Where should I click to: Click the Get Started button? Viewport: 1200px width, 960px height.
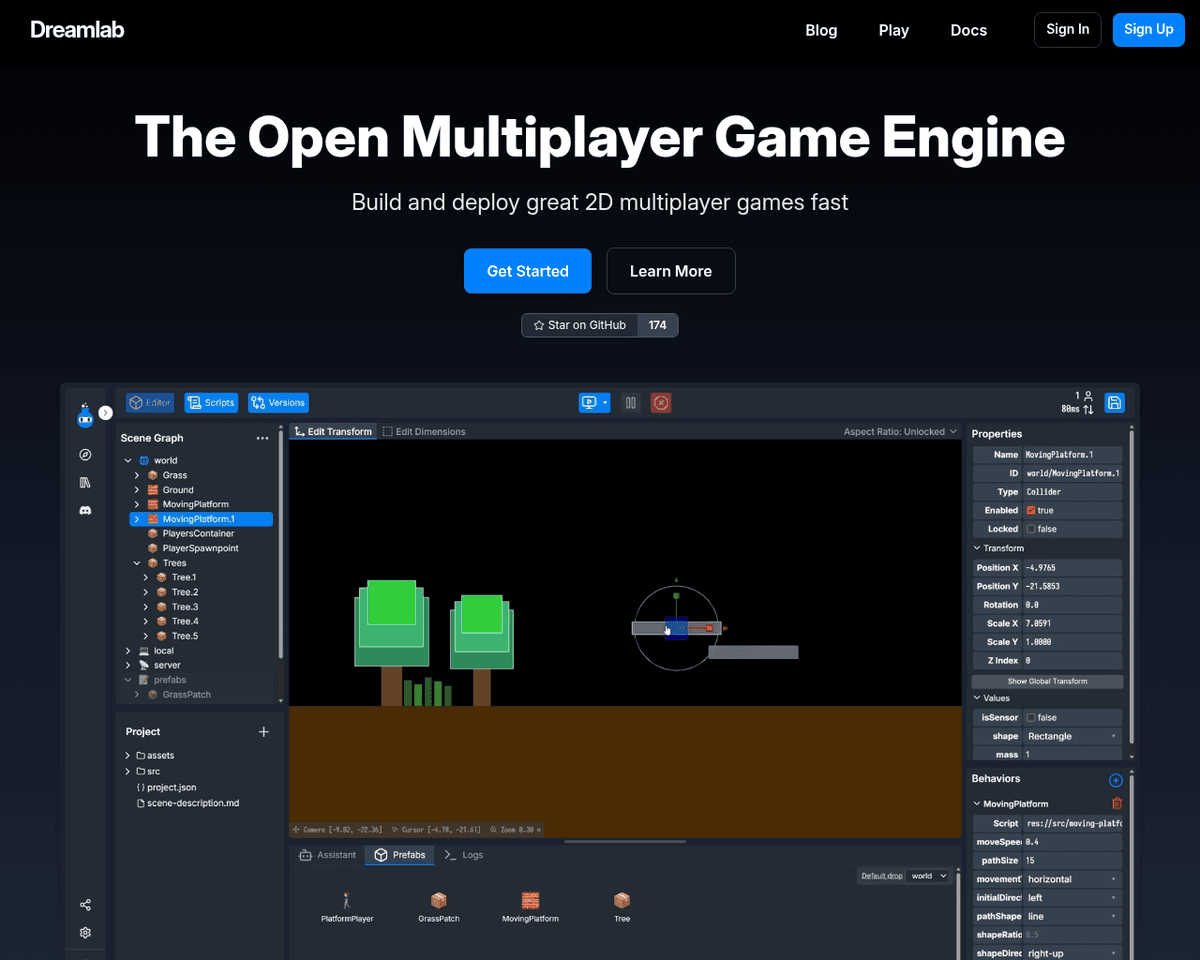tap(527, 271)
